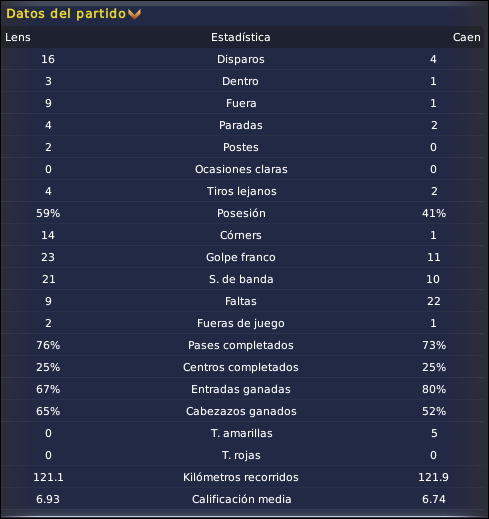Select the Centros completados row
This screenshot has height=519, width=489.
coord(242,367)
